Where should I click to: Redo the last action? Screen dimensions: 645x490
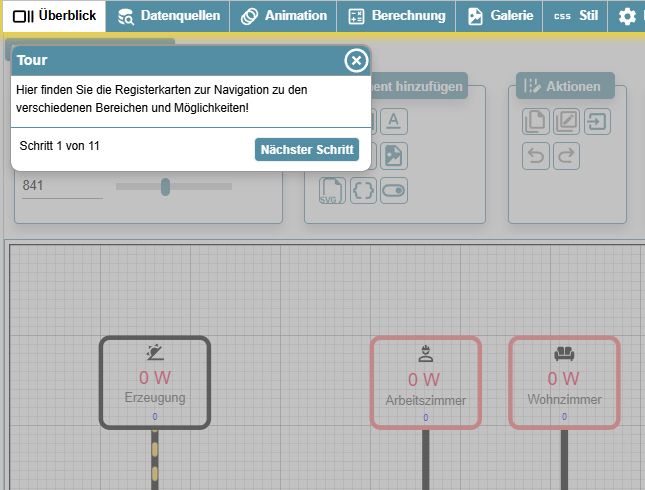[566, 156]
